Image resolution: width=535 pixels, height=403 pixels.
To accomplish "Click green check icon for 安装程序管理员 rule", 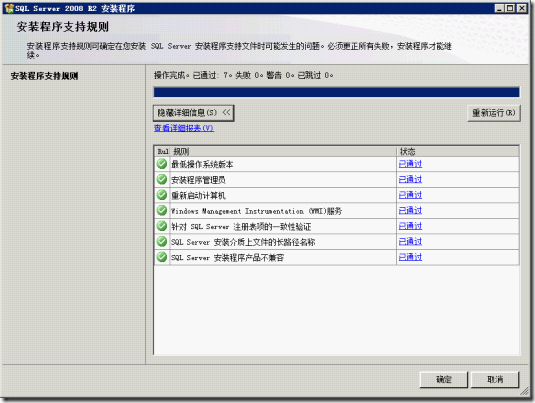I will [x=162, y=179].
